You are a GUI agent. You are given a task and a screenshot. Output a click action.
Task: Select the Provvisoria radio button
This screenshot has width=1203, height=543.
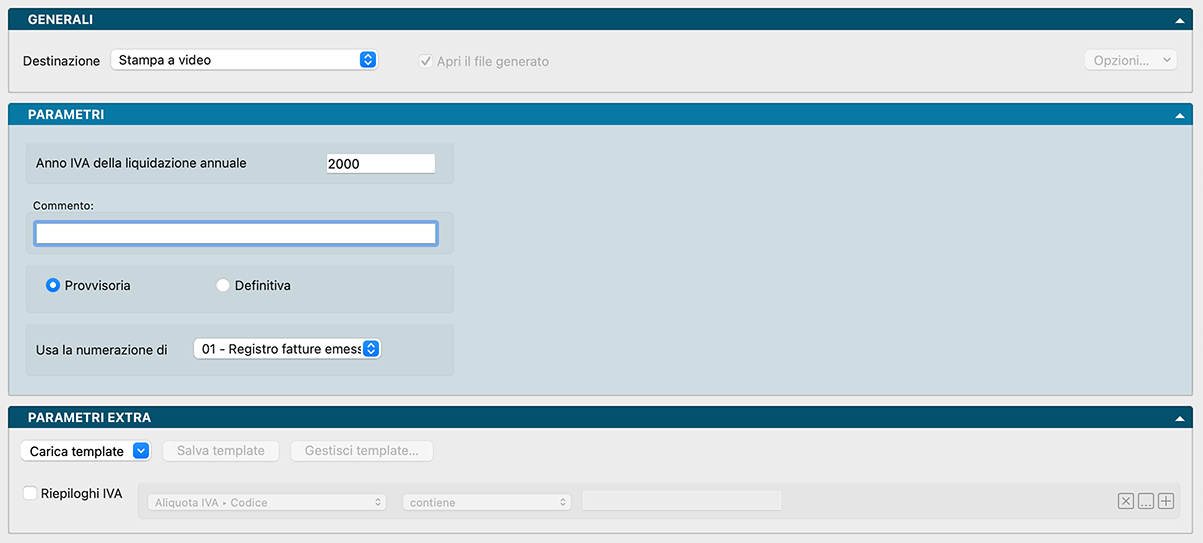click(53, 286)
